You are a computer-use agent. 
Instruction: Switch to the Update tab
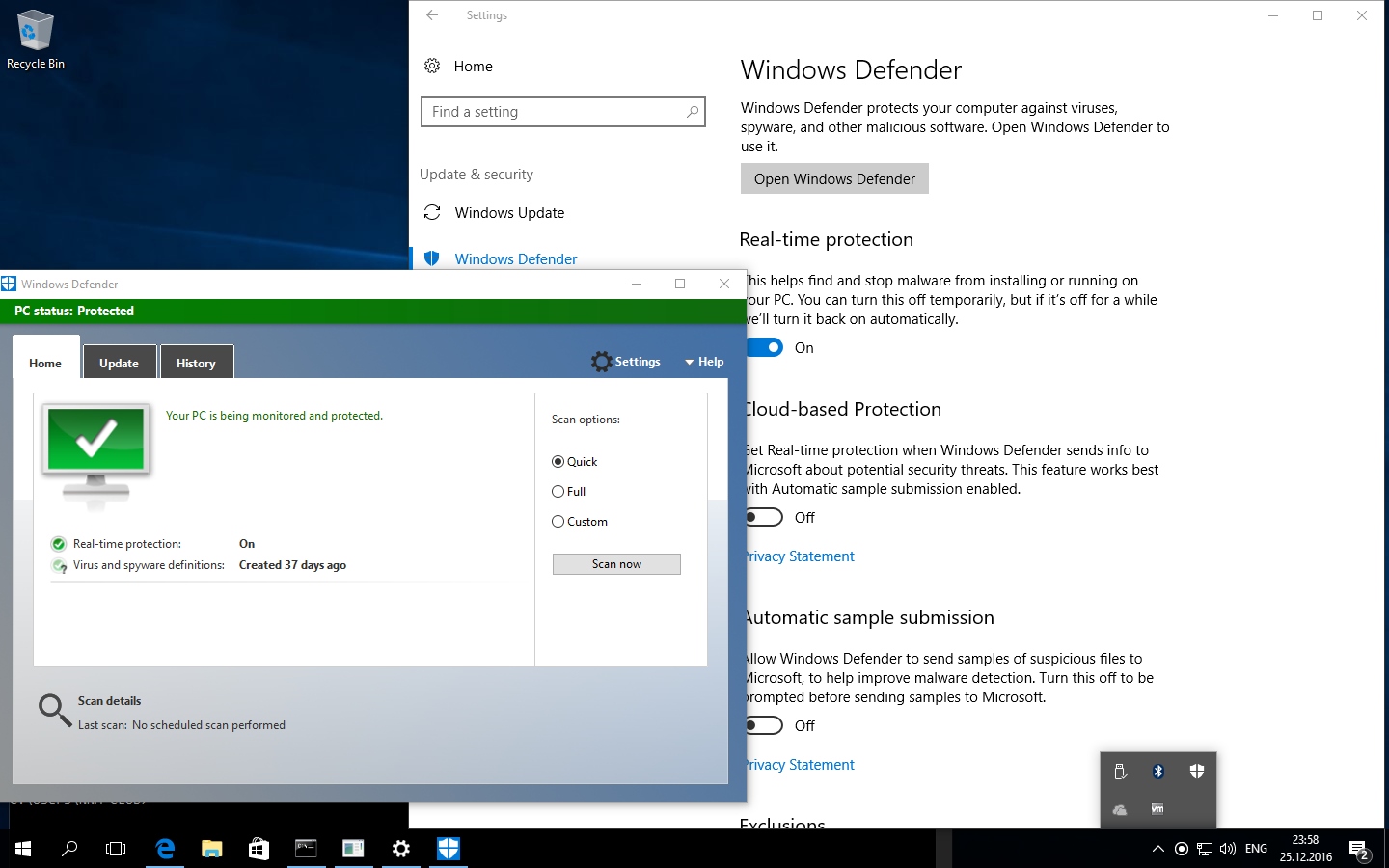pyautogui.click(x=119, y=364)
